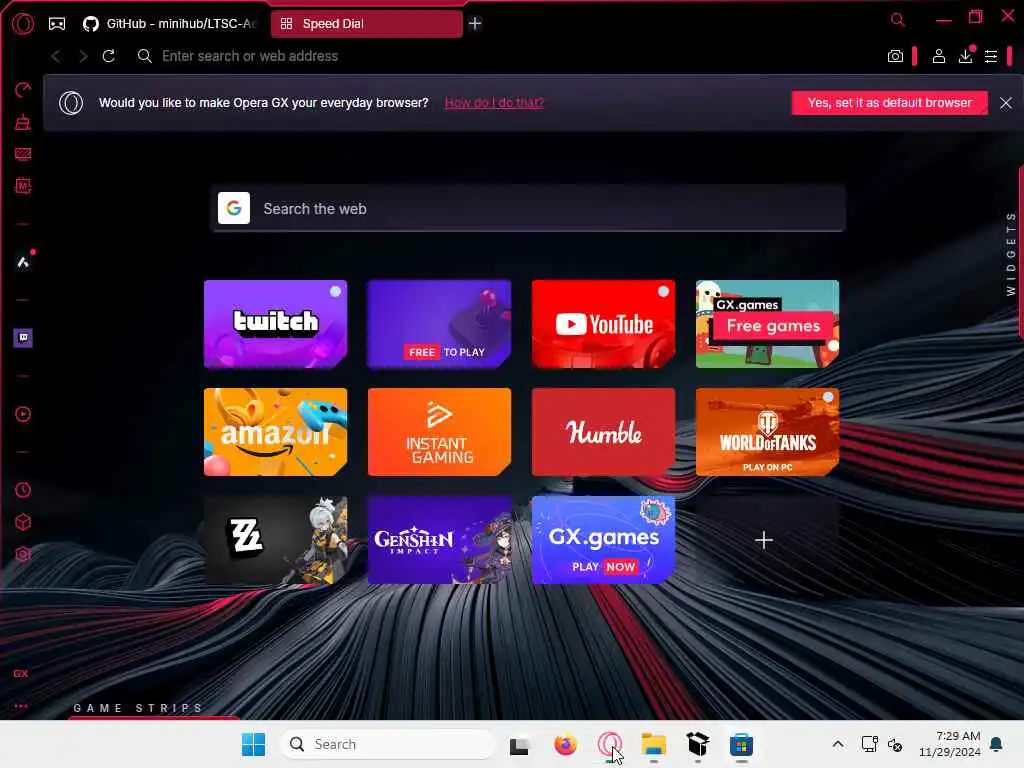Open Aria AI icon in sidebar
The width and height of the screenshot is (1024, 768).
tap(23, 262)
